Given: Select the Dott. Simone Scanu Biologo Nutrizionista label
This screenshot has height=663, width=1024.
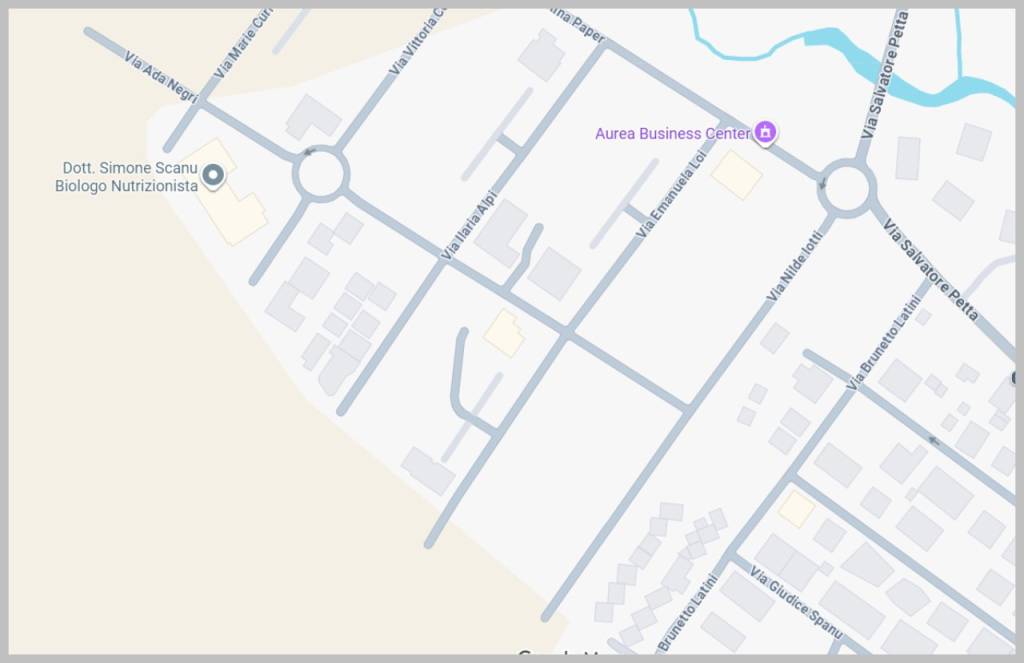Looking at the screenshot, I should (x=127, y=177).
